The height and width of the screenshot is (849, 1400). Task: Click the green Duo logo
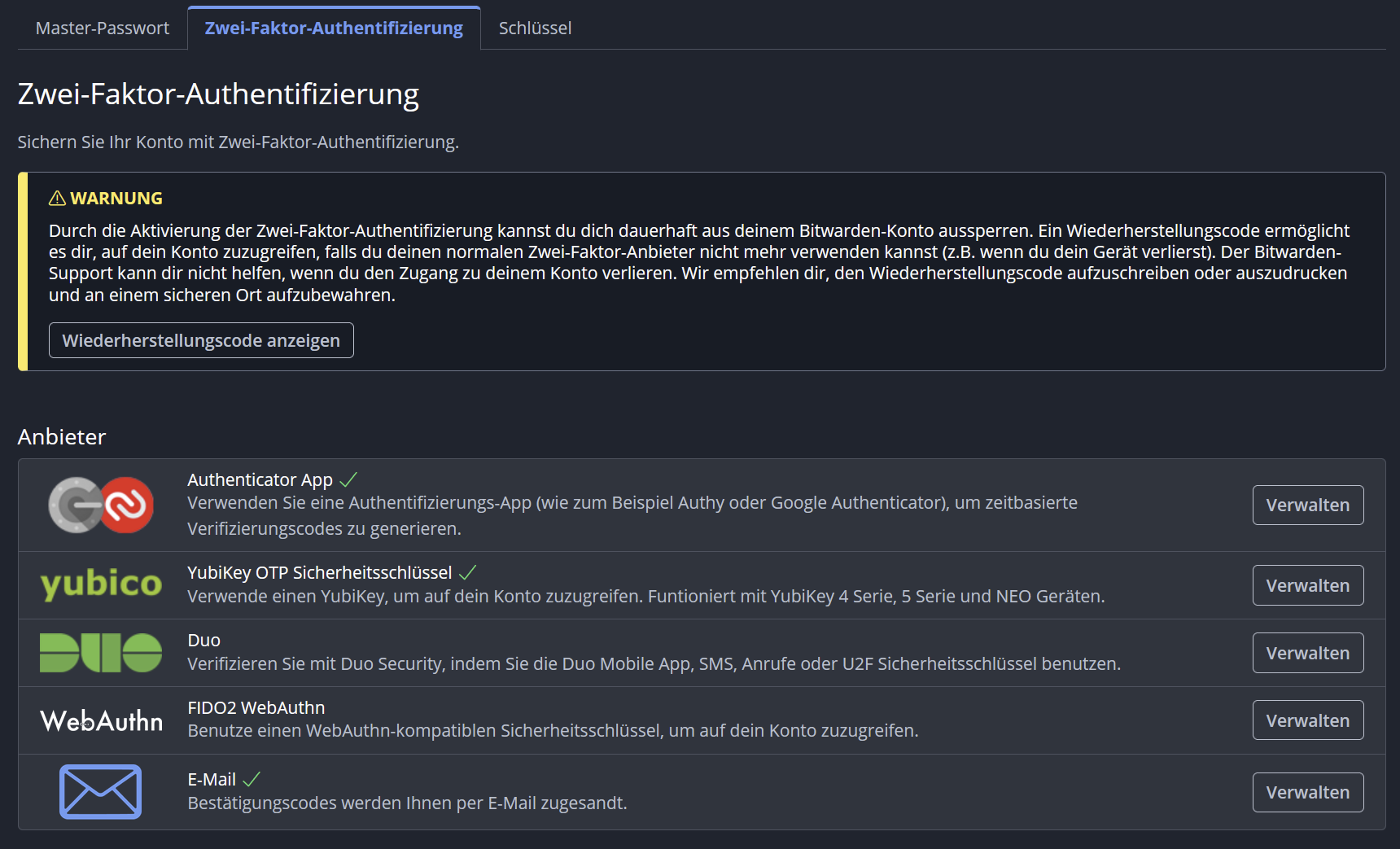click(x=101, y=653)
